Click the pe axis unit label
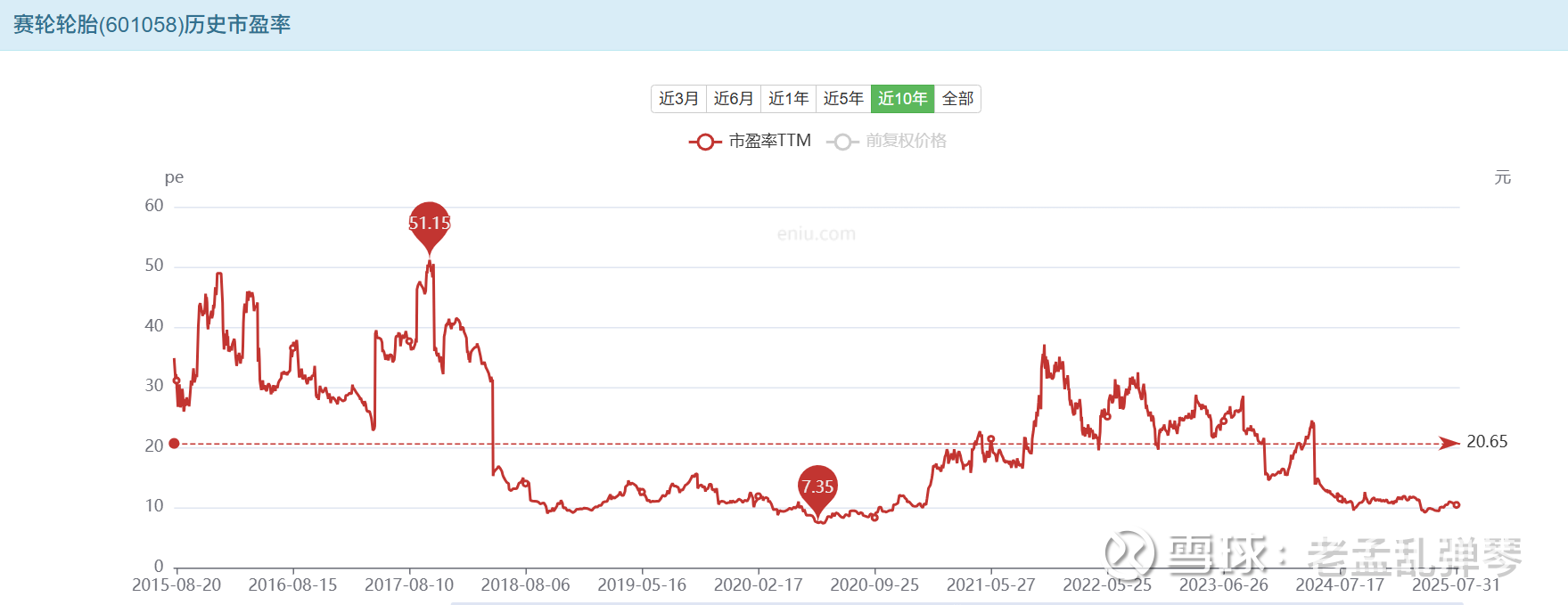1568x605 pixels. coord(174,177)
